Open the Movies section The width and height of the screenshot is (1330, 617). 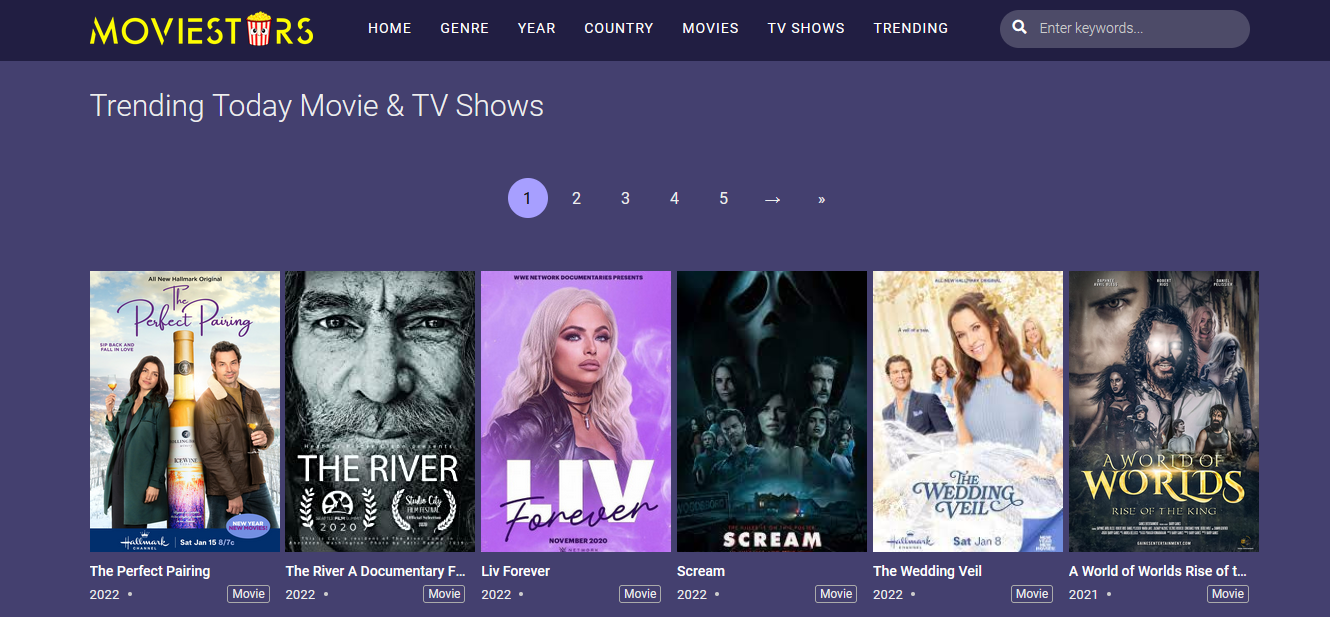tap(711, 28)
